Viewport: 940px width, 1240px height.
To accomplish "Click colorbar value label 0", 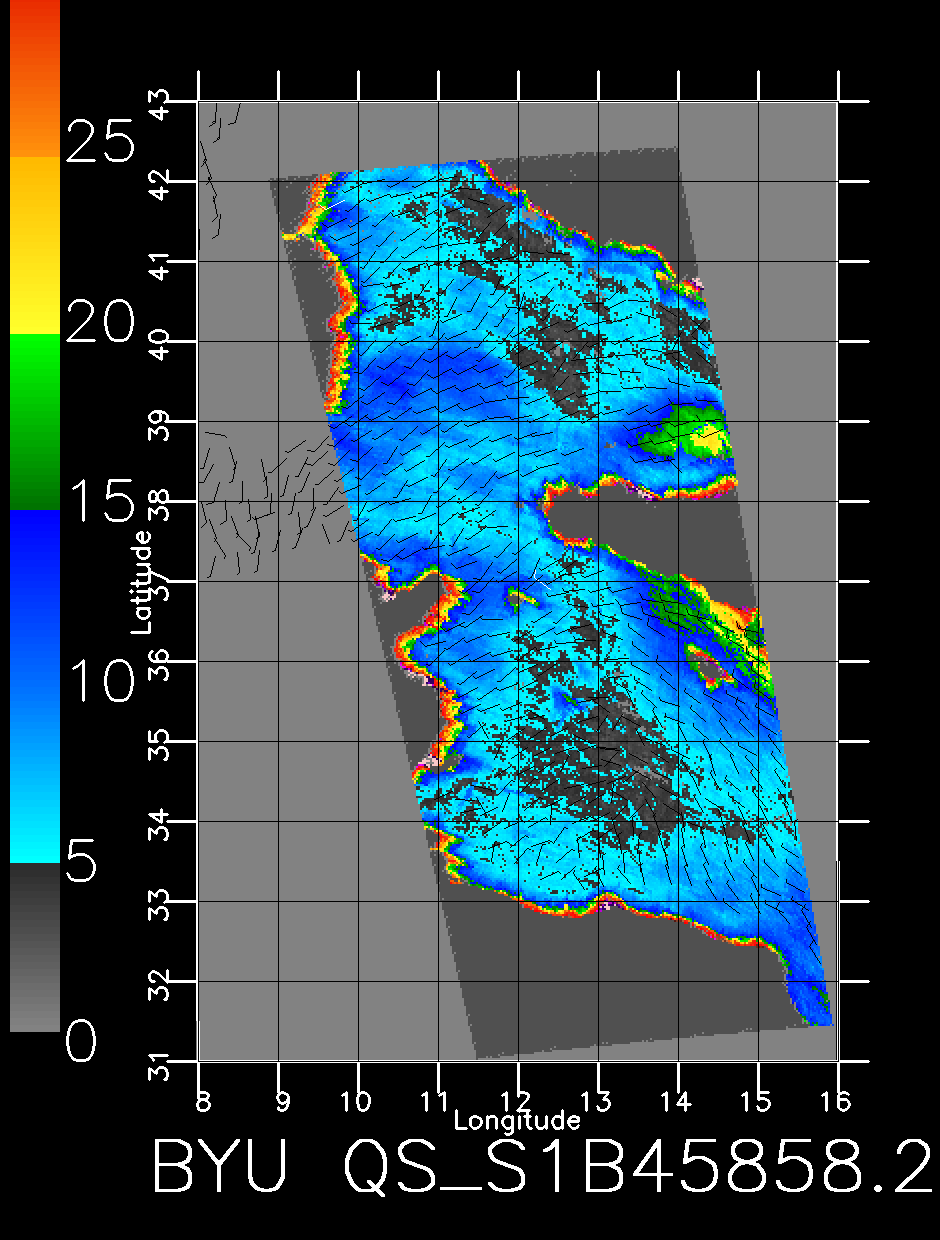I will [x=82, y=1042].
